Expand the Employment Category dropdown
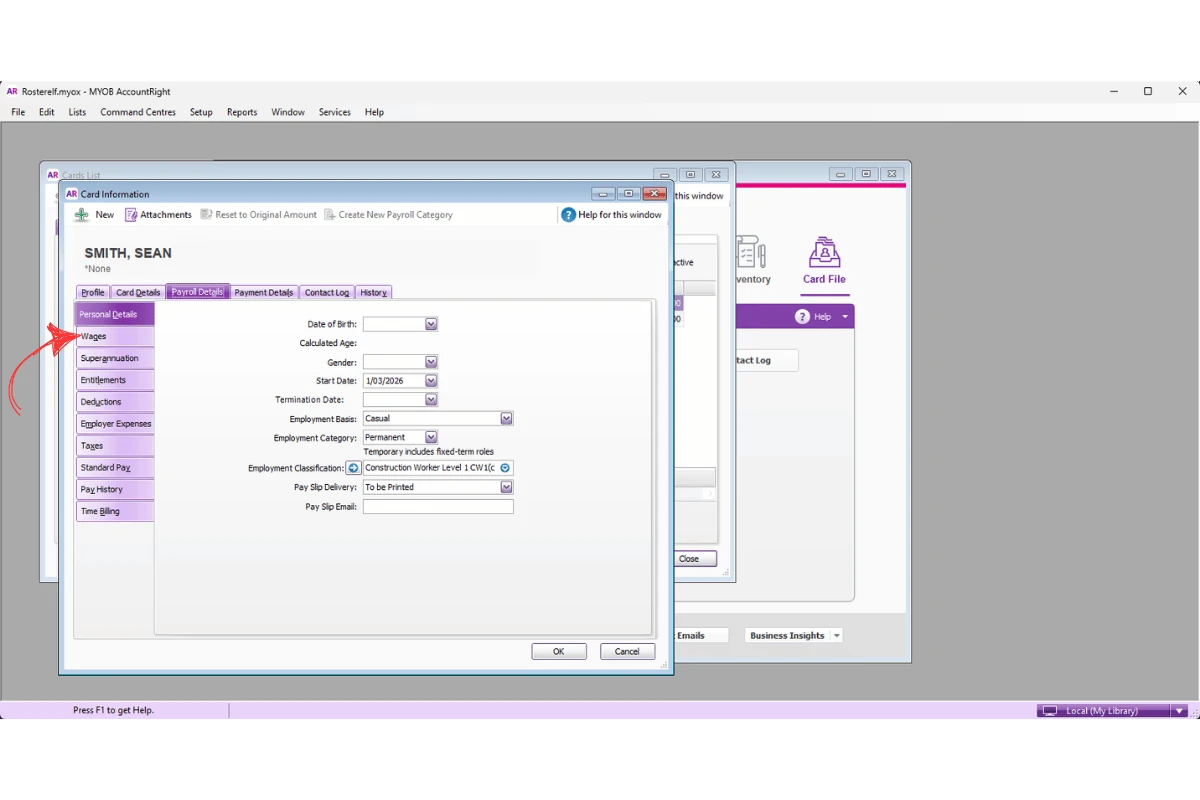The height and width of the screenshot is (800, 1200). [431, 438]
